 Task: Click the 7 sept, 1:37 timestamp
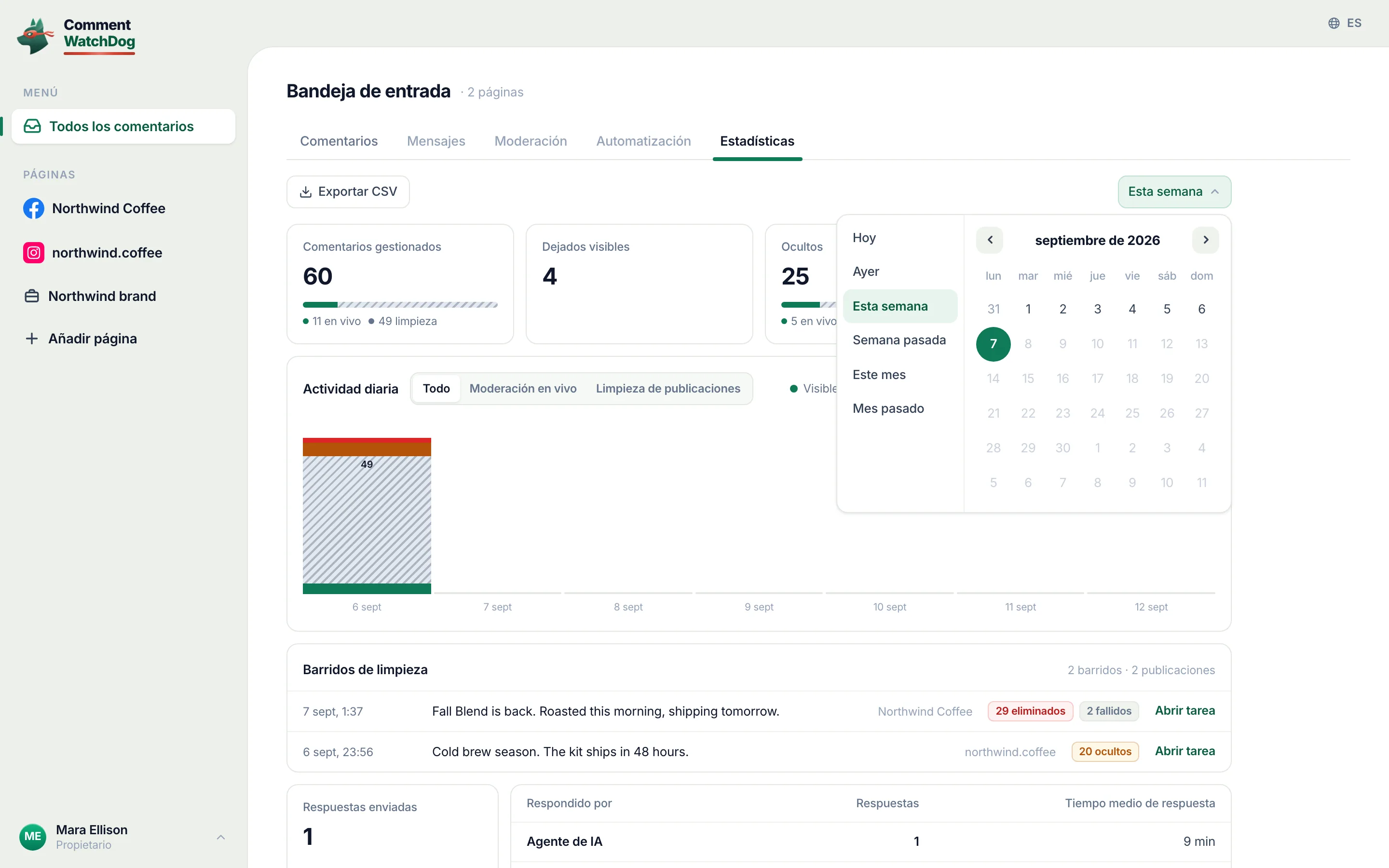[x=333, y=712]
